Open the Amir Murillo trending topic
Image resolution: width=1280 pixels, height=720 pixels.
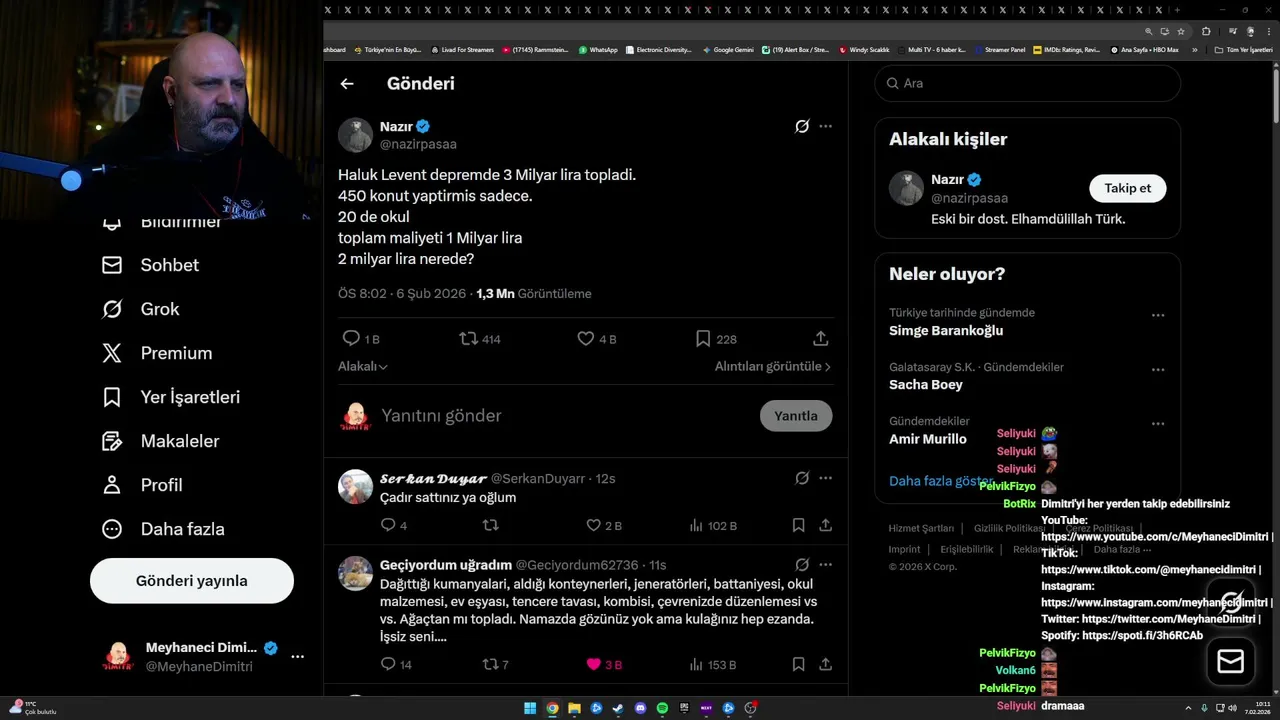click(x=928, y=439)
